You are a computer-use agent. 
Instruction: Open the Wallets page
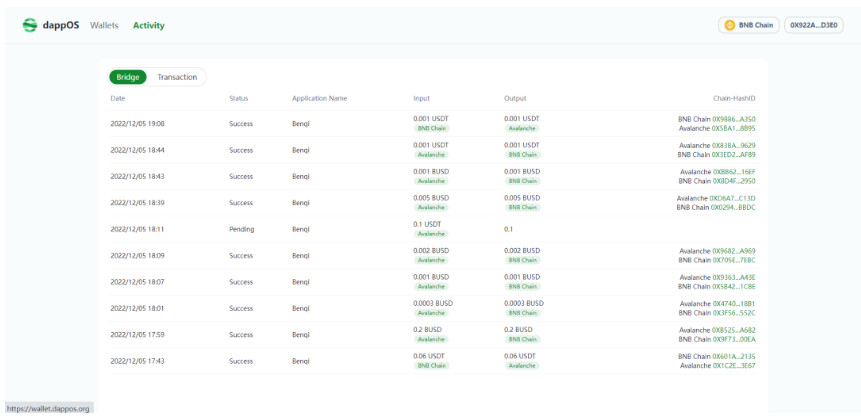pos(104,25)
